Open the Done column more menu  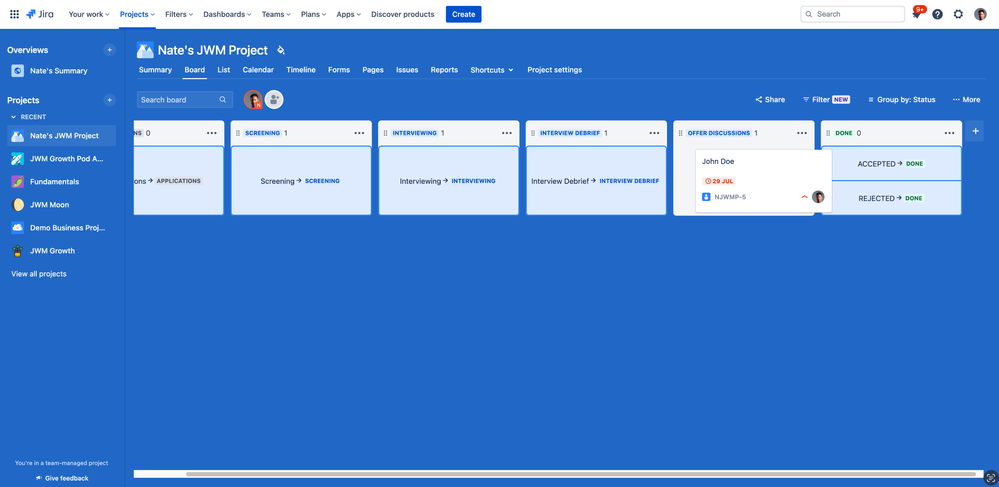click(x=949, y=133)
